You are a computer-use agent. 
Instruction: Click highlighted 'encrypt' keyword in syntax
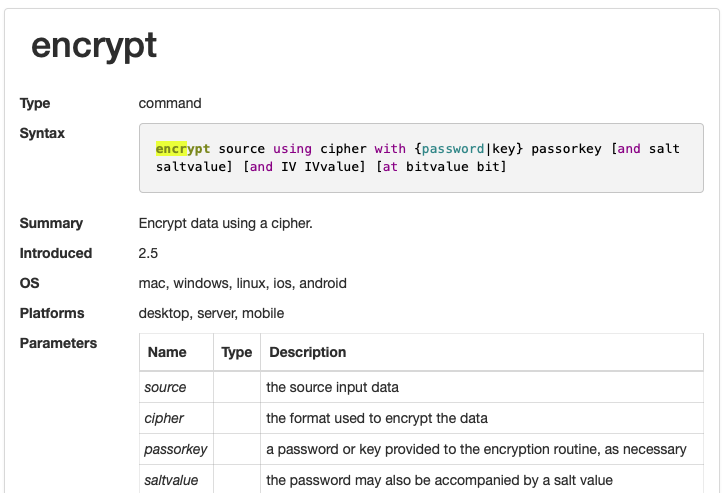pos(182,149)
